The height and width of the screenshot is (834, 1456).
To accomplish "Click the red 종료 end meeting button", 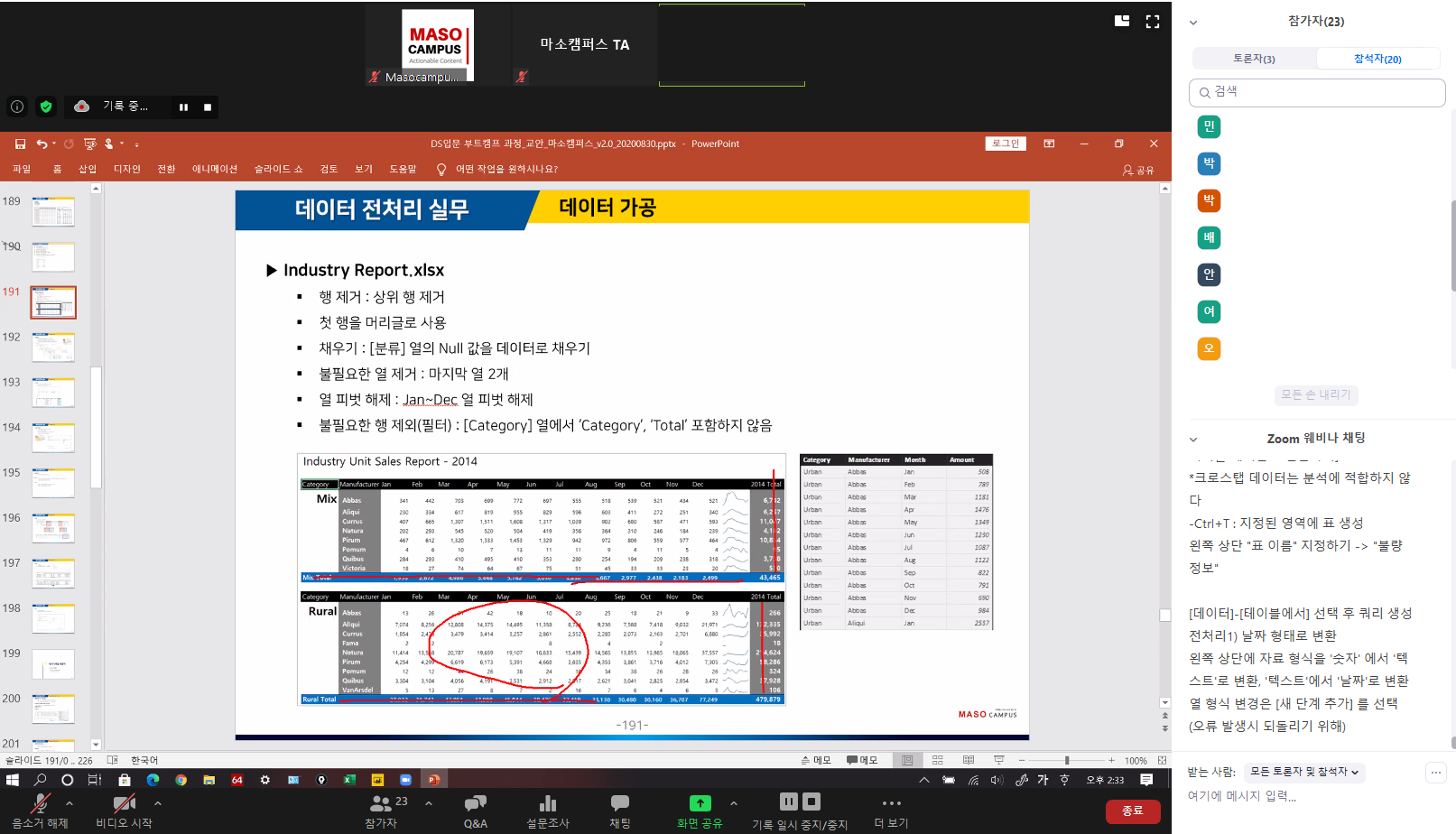I will click(x=1132, y=811).
